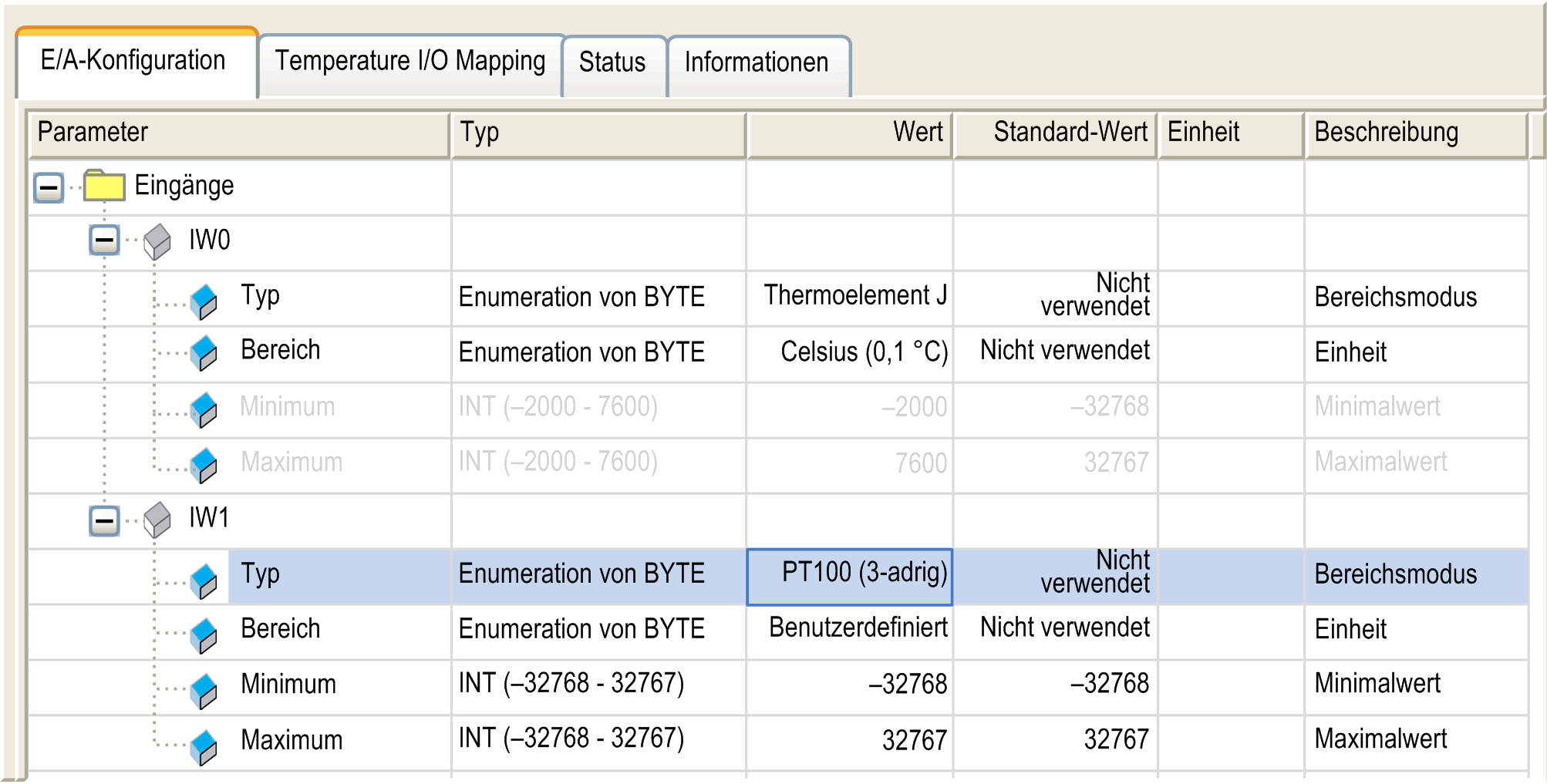Open the Informationen tab
Screen dimensions: 1547x784
point(757,62)
